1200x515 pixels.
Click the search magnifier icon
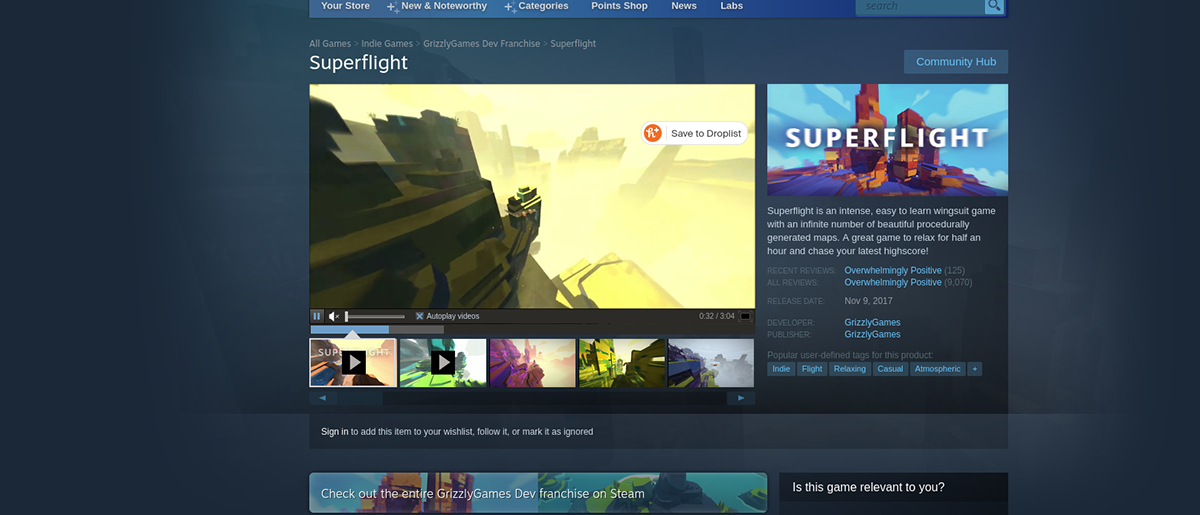(994, 6)
